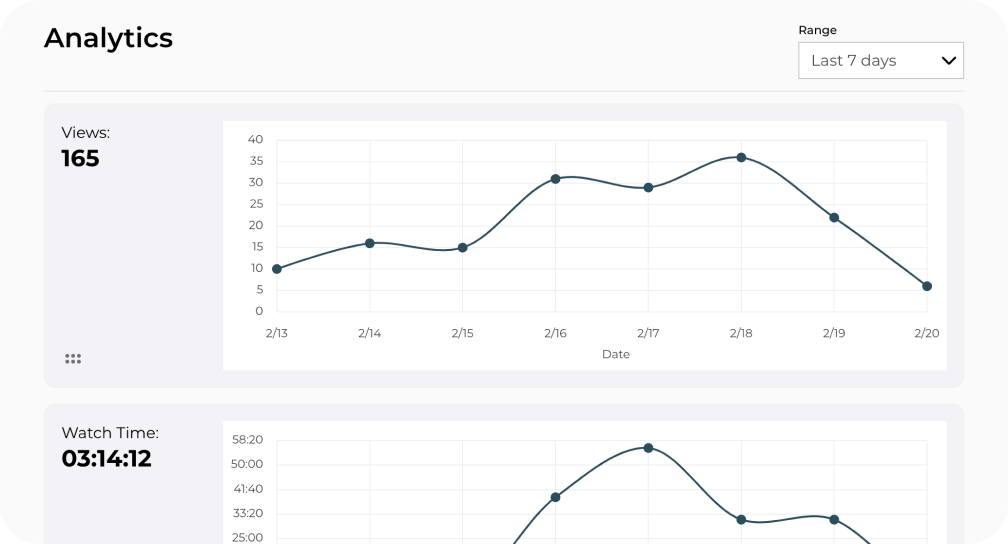This screenshot has height=544, width=1008.
Task: Click the Analytics page heading
Action: pos(108,38)
